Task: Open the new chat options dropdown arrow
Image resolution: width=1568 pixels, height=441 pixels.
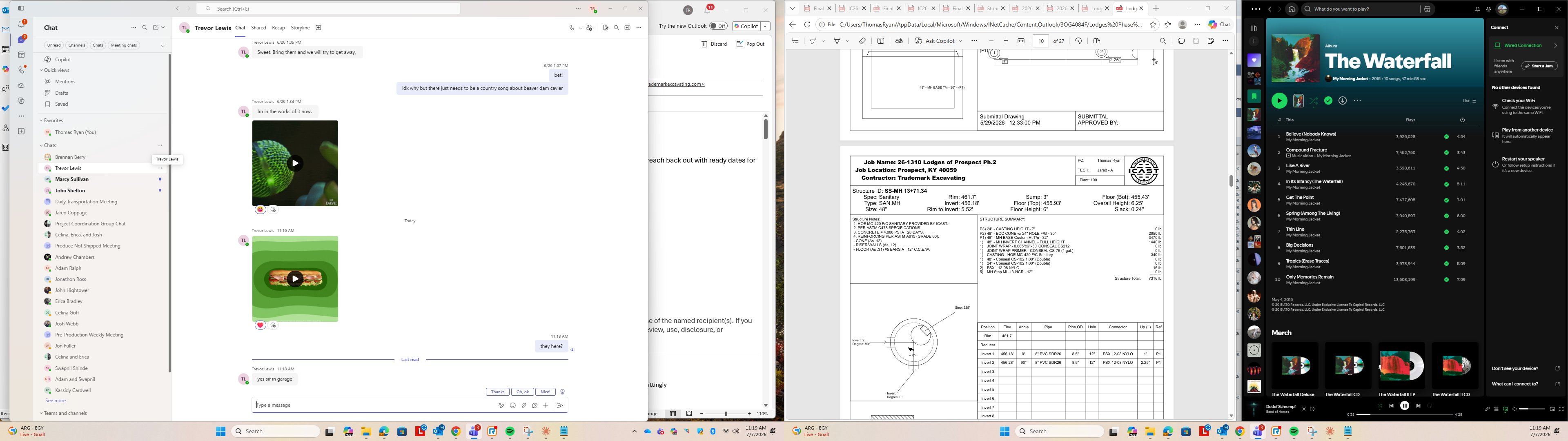Action: point(163,27)
